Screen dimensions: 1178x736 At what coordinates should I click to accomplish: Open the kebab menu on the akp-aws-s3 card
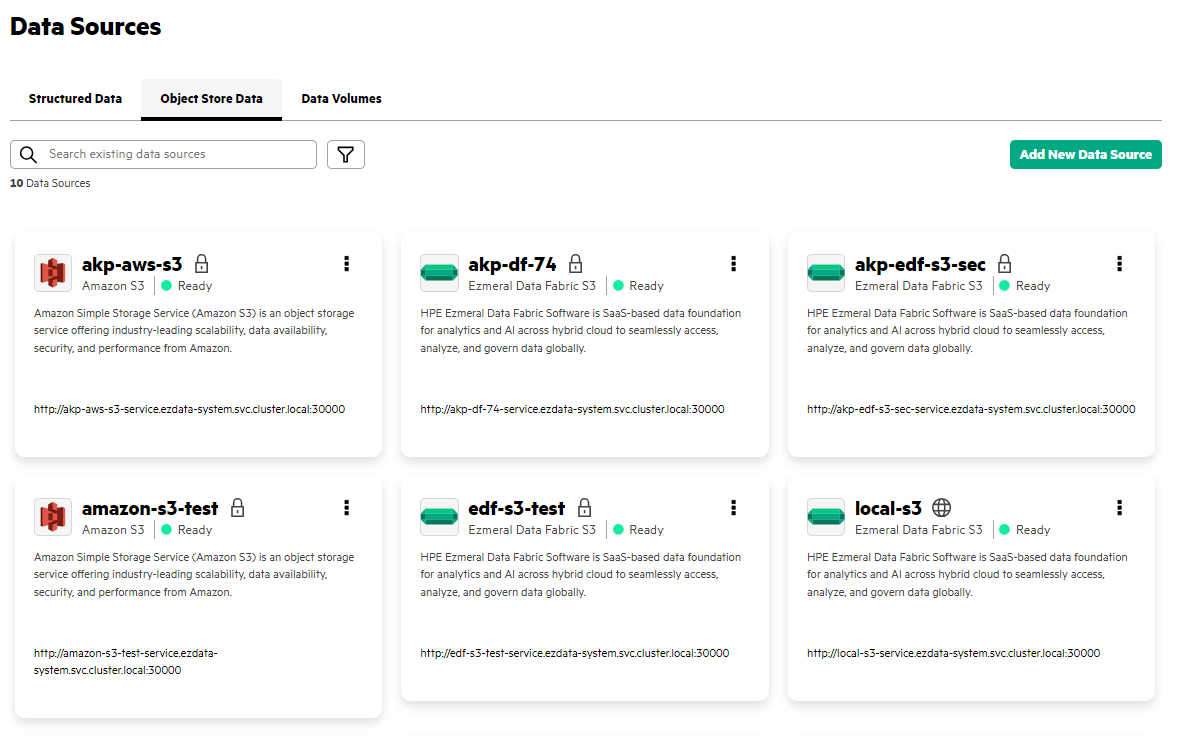(346, 264)
